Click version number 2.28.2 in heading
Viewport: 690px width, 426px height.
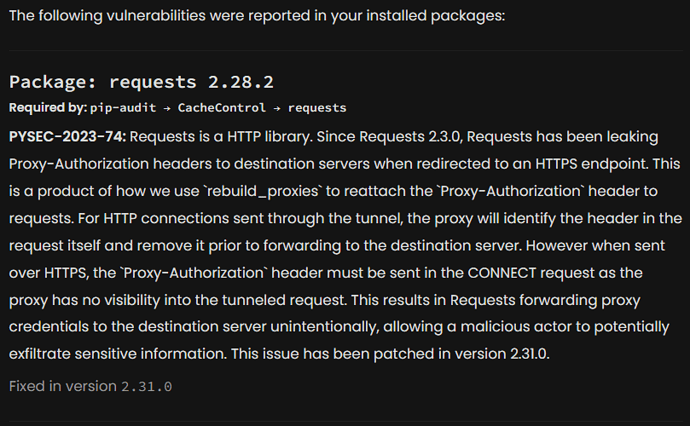(x=241, y=82)
